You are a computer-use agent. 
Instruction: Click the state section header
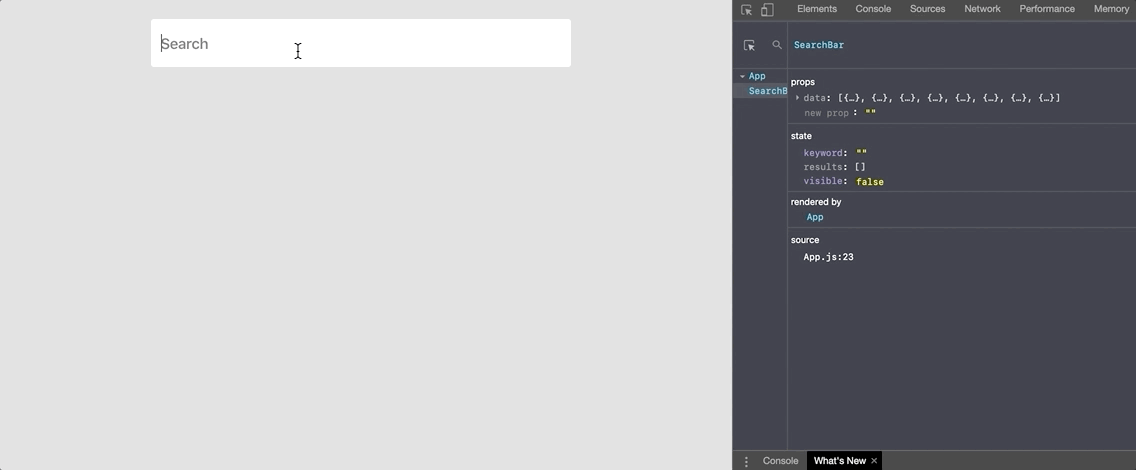coord(801,136)
